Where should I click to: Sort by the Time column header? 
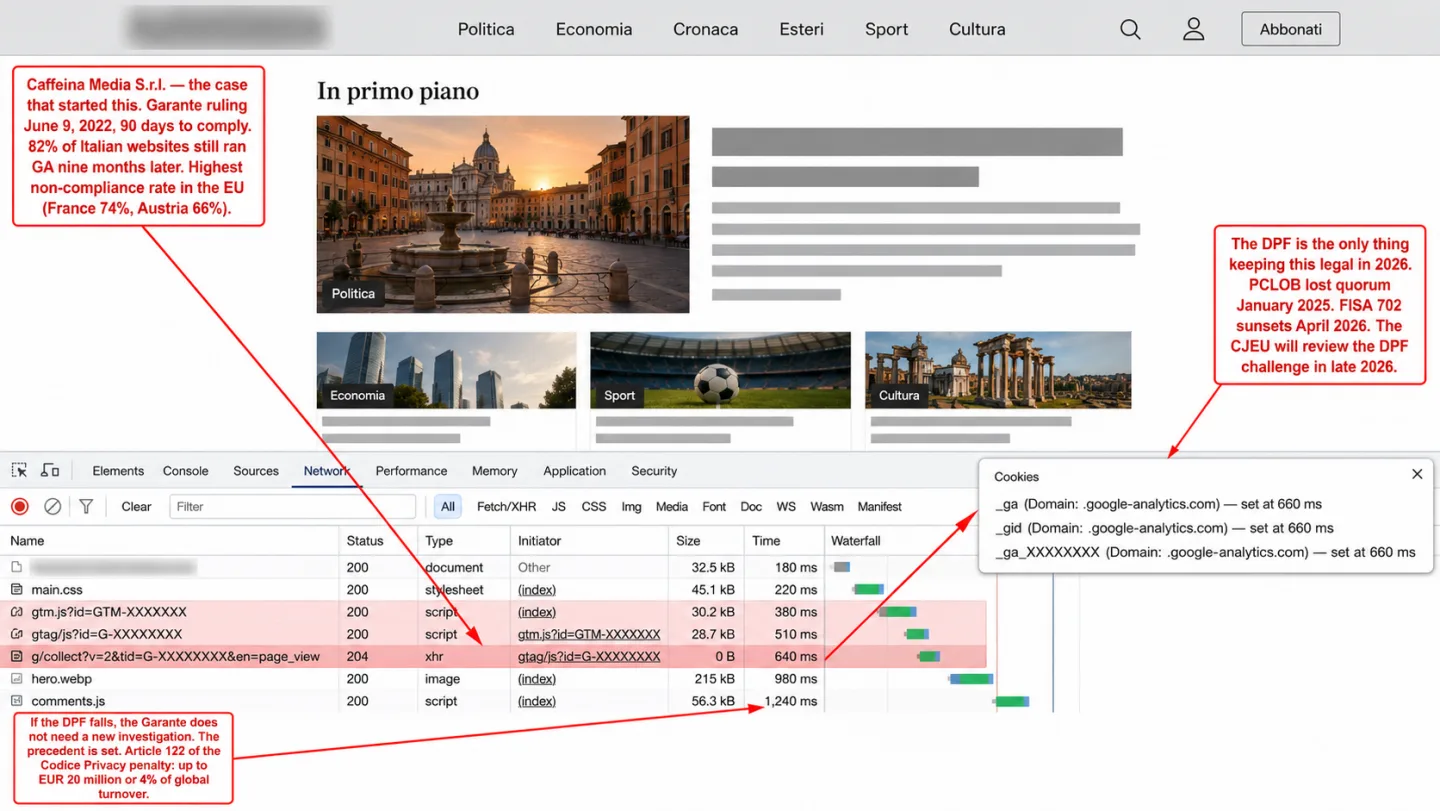(x=766, y=541)
